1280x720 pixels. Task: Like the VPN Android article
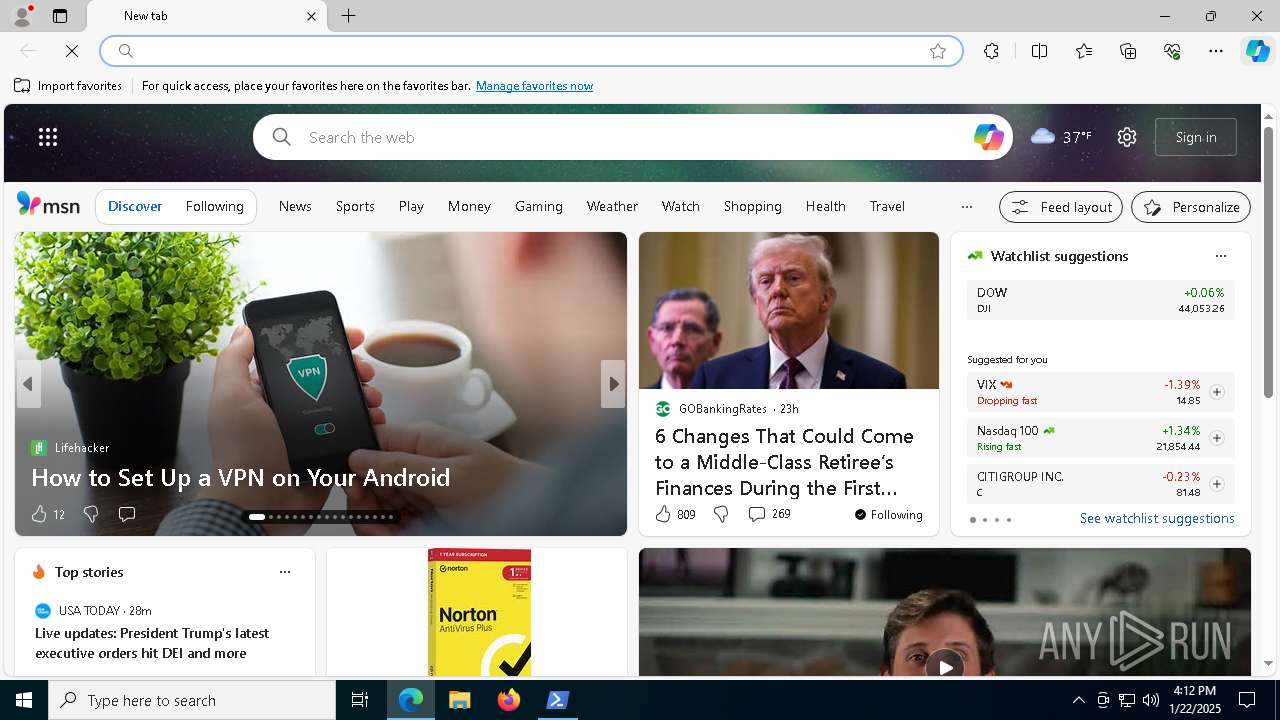47,514
